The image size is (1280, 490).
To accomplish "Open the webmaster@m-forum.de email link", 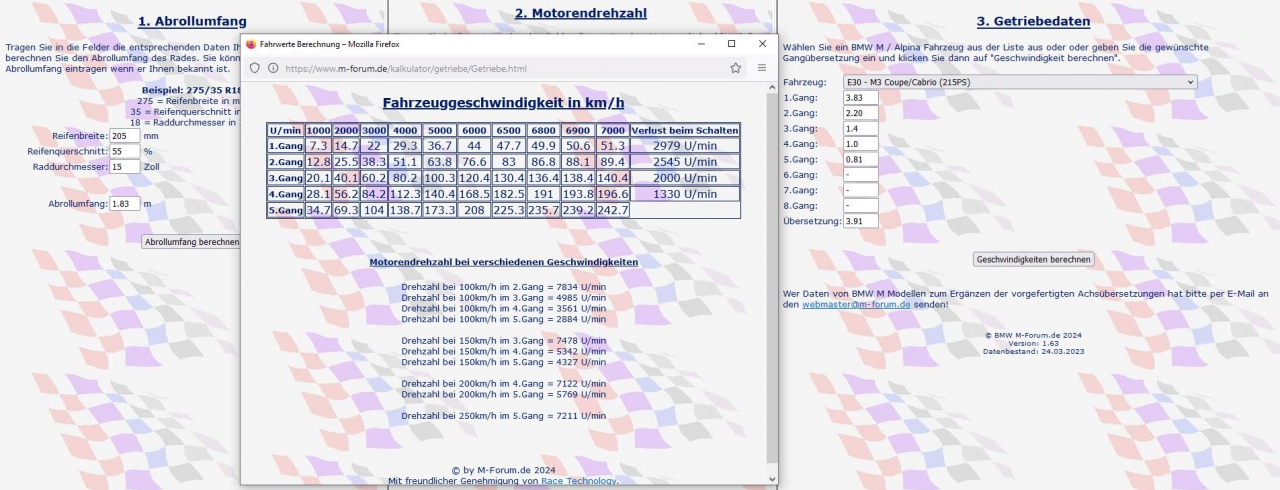I will click(x=856, y=304).
